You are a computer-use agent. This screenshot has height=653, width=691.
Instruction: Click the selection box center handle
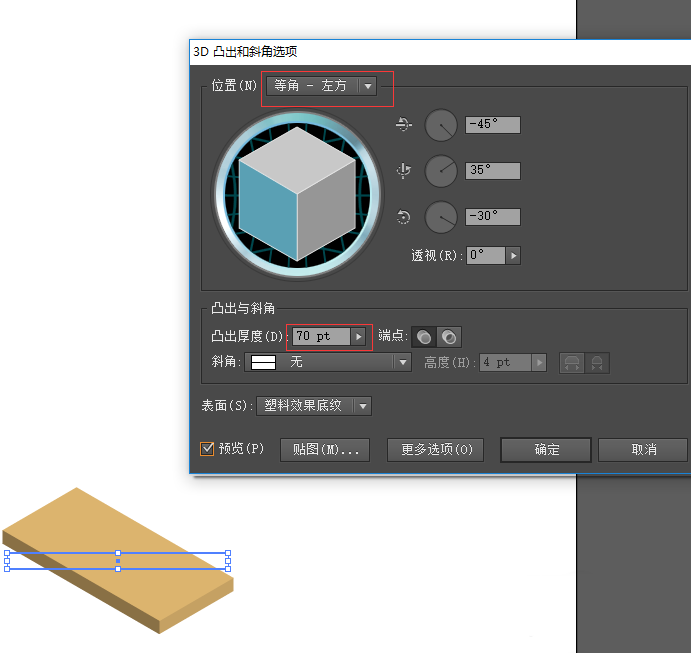click(x=118, y=561)
